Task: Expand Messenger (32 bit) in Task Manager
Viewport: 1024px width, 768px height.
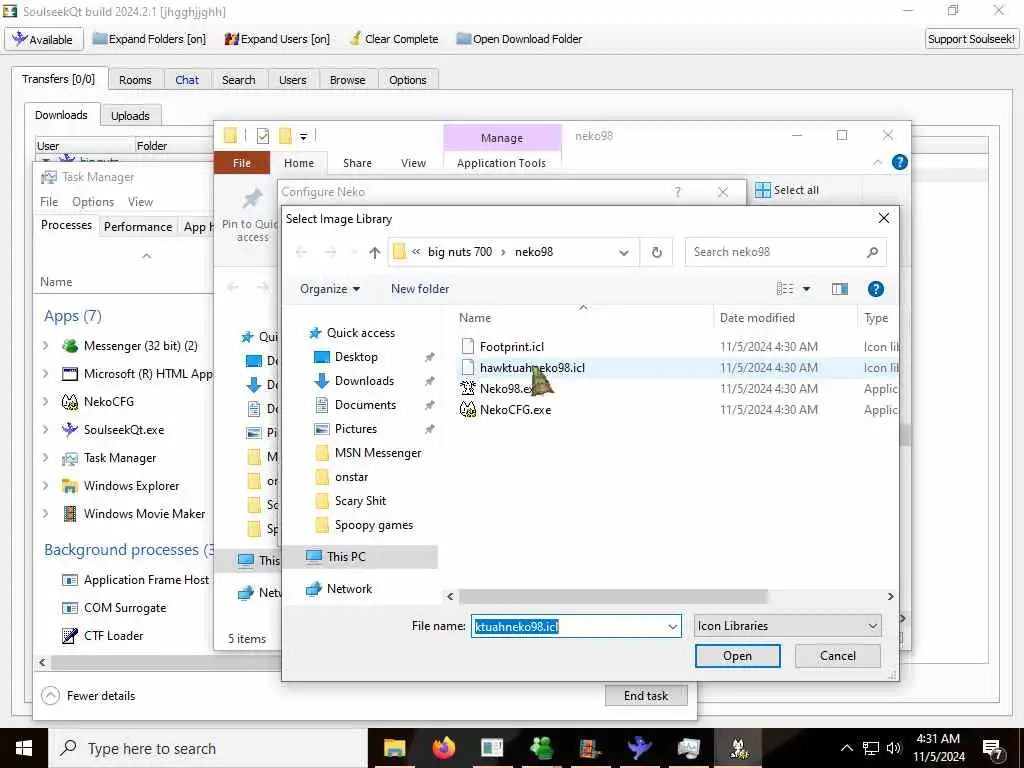Action: [46, 345]
